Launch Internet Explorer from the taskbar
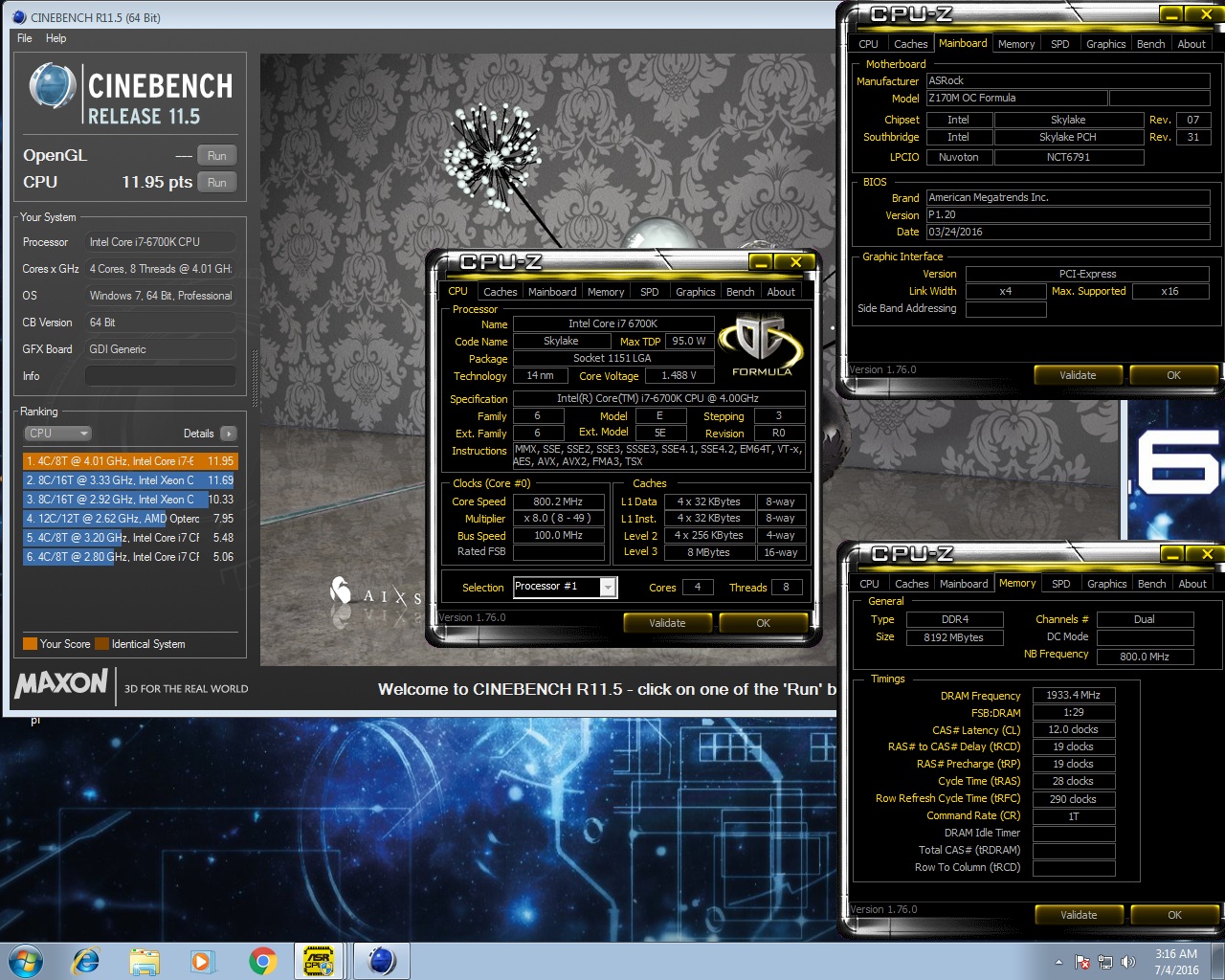1225x980 pixels. click(86, 961)
